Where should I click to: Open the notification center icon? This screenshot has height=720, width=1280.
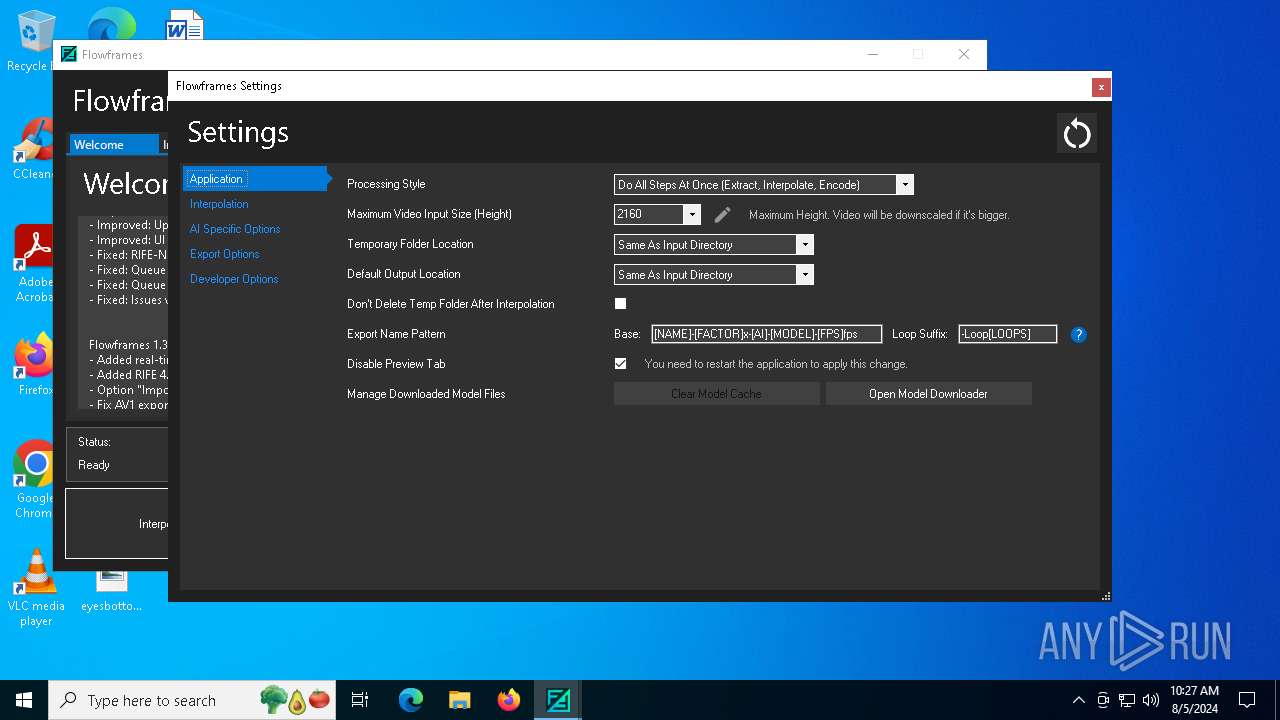(x=1247, y=700)
